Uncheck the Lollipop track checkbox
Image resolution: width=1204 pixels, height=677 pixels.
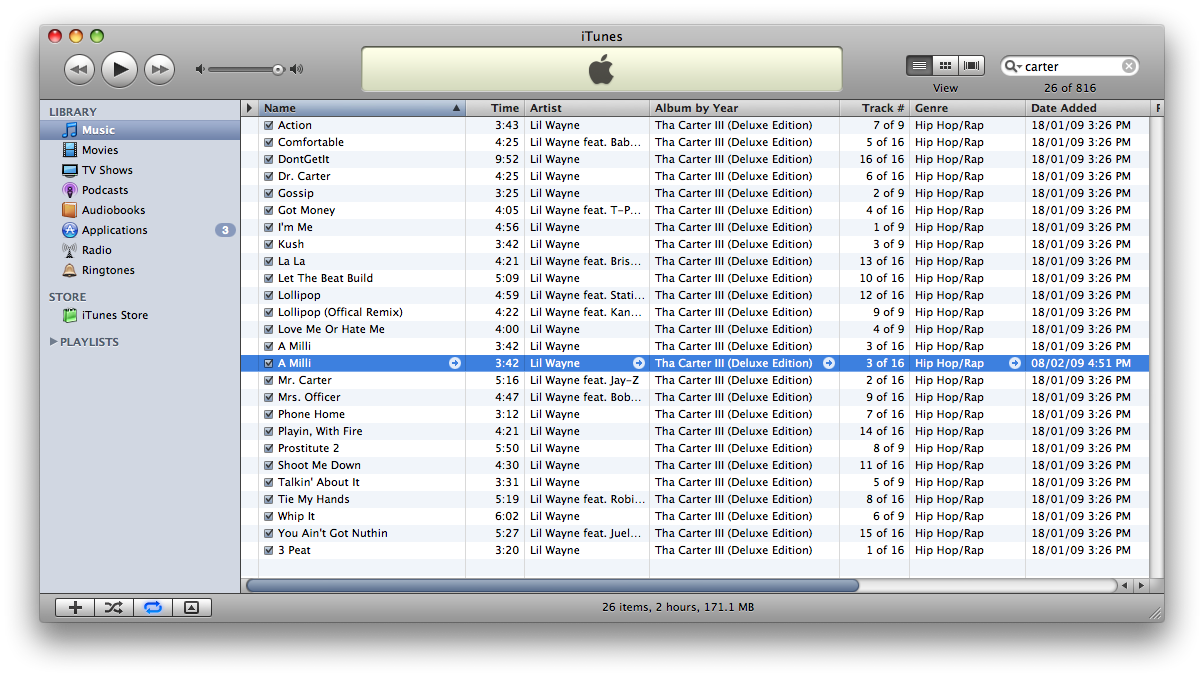click(268, 296)
